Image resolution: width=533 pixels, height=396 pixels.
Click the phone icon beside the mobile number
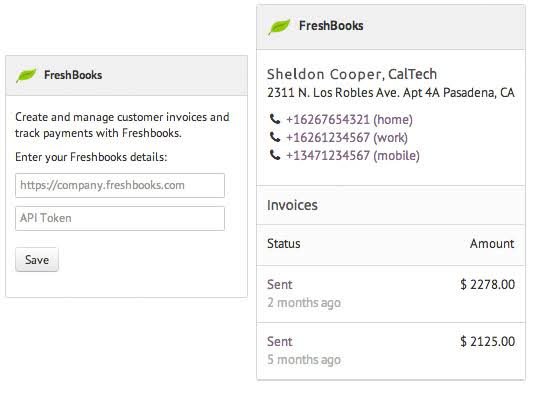[x=275, y=155]
